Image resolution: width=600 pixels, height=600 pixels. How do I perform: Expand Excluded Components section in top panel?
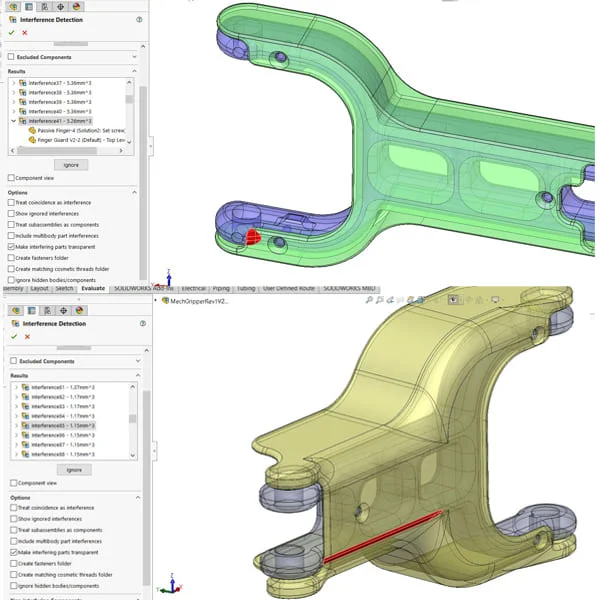136,57
